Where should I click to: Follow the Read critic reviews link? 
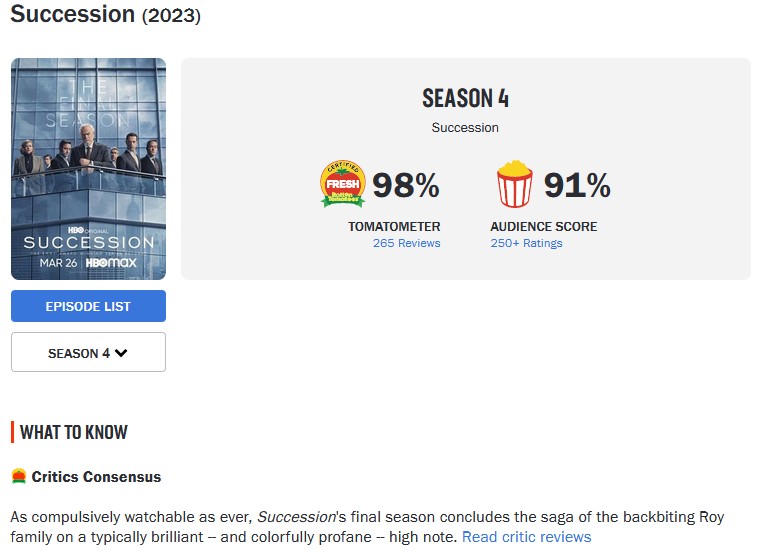pyautogui.click(x=526, y=537)
